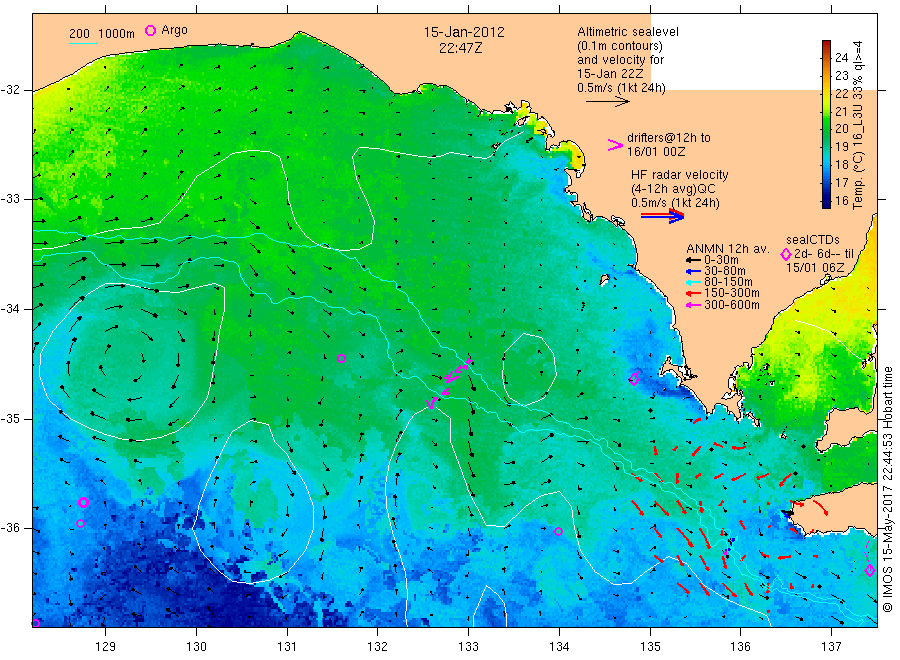Image resolution: width=900 pixels, height=660 pixels.
Task: Click the seal CTD diamond near 134.8E 34.6S
Action: pyautogui.click(x=634, y=378)
